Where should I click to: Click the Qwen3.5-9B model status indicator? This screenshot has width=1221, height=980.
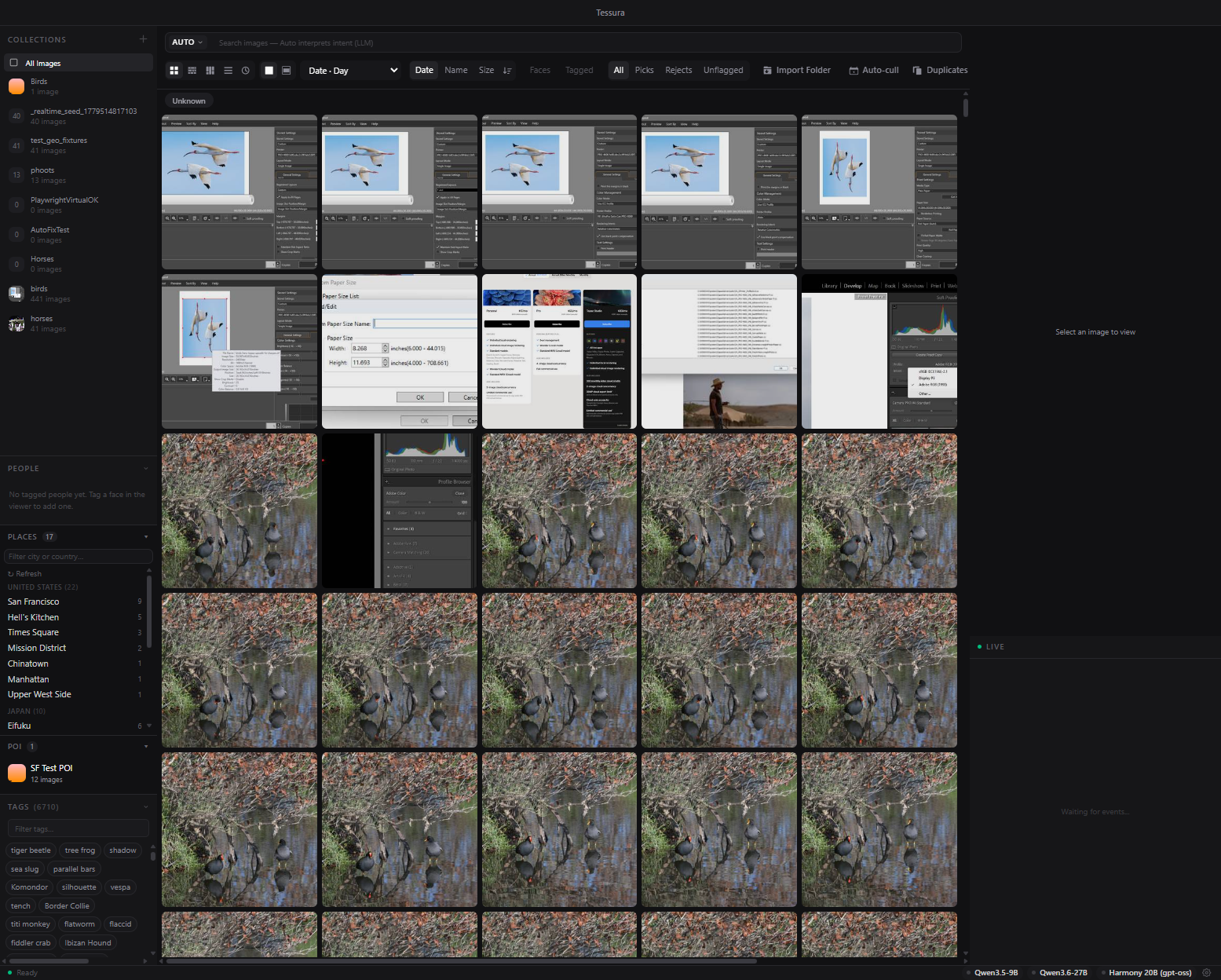pos(992,973)
